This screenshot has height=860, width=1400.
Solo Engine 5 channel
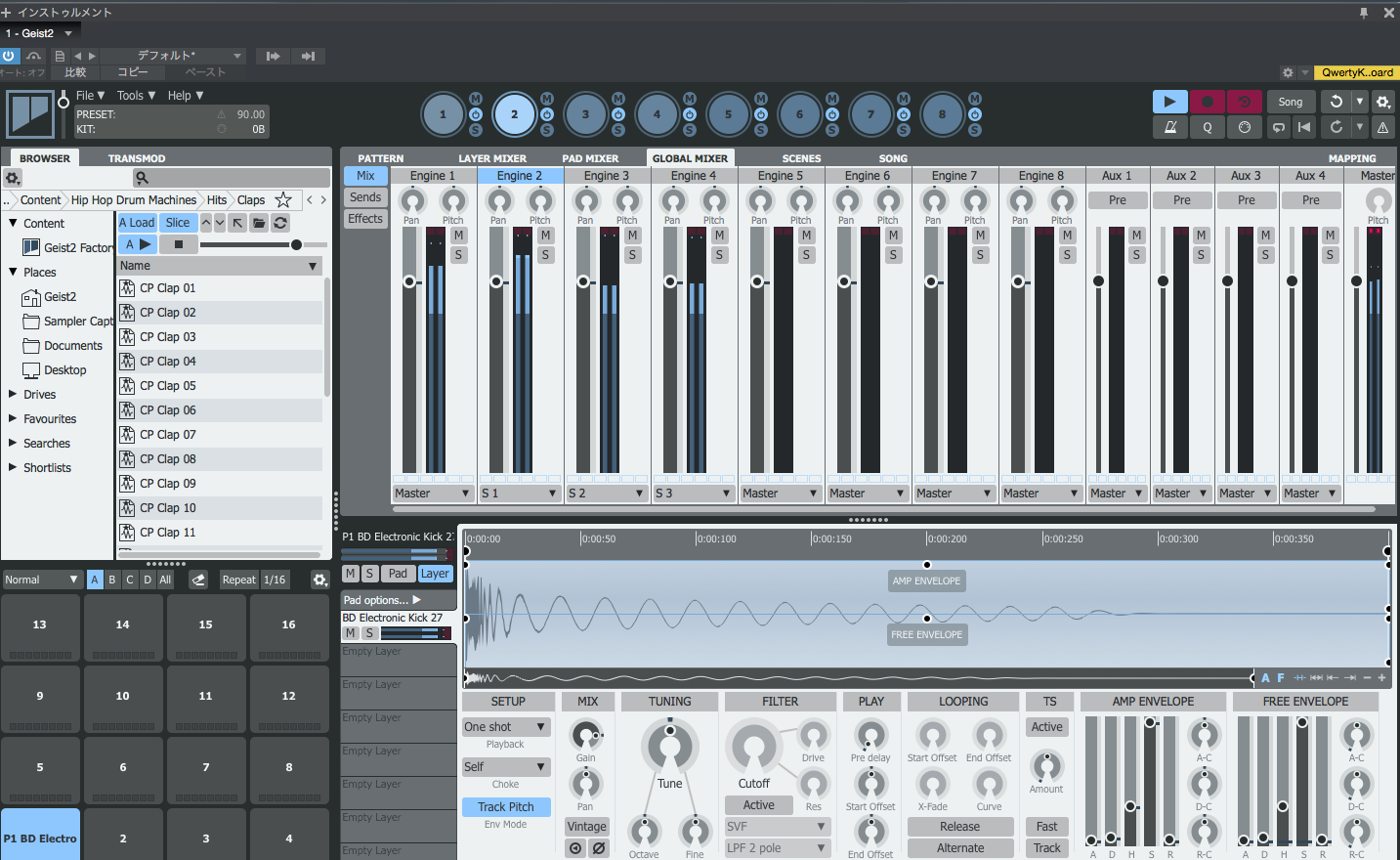[x=807, y=255]
